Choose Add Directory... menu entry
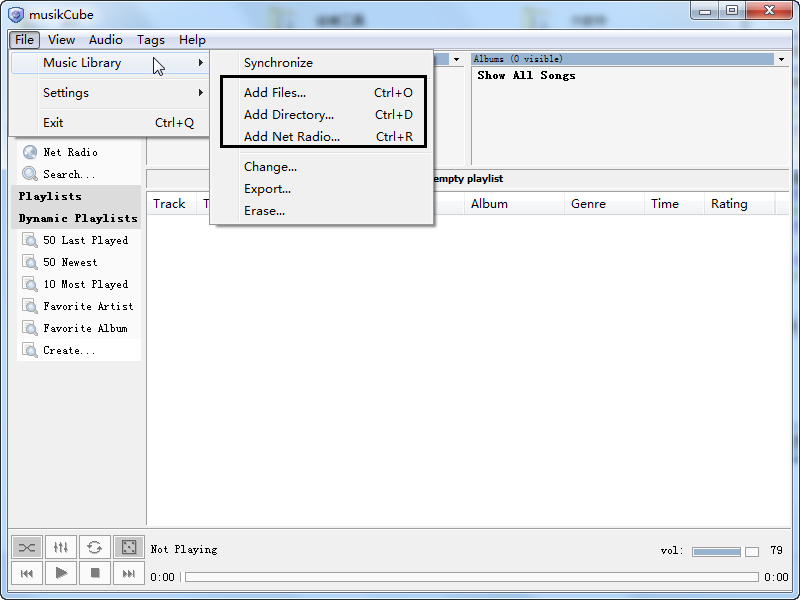Image resolution: width=800 pixels, height=600 pixels. point(321,115)
